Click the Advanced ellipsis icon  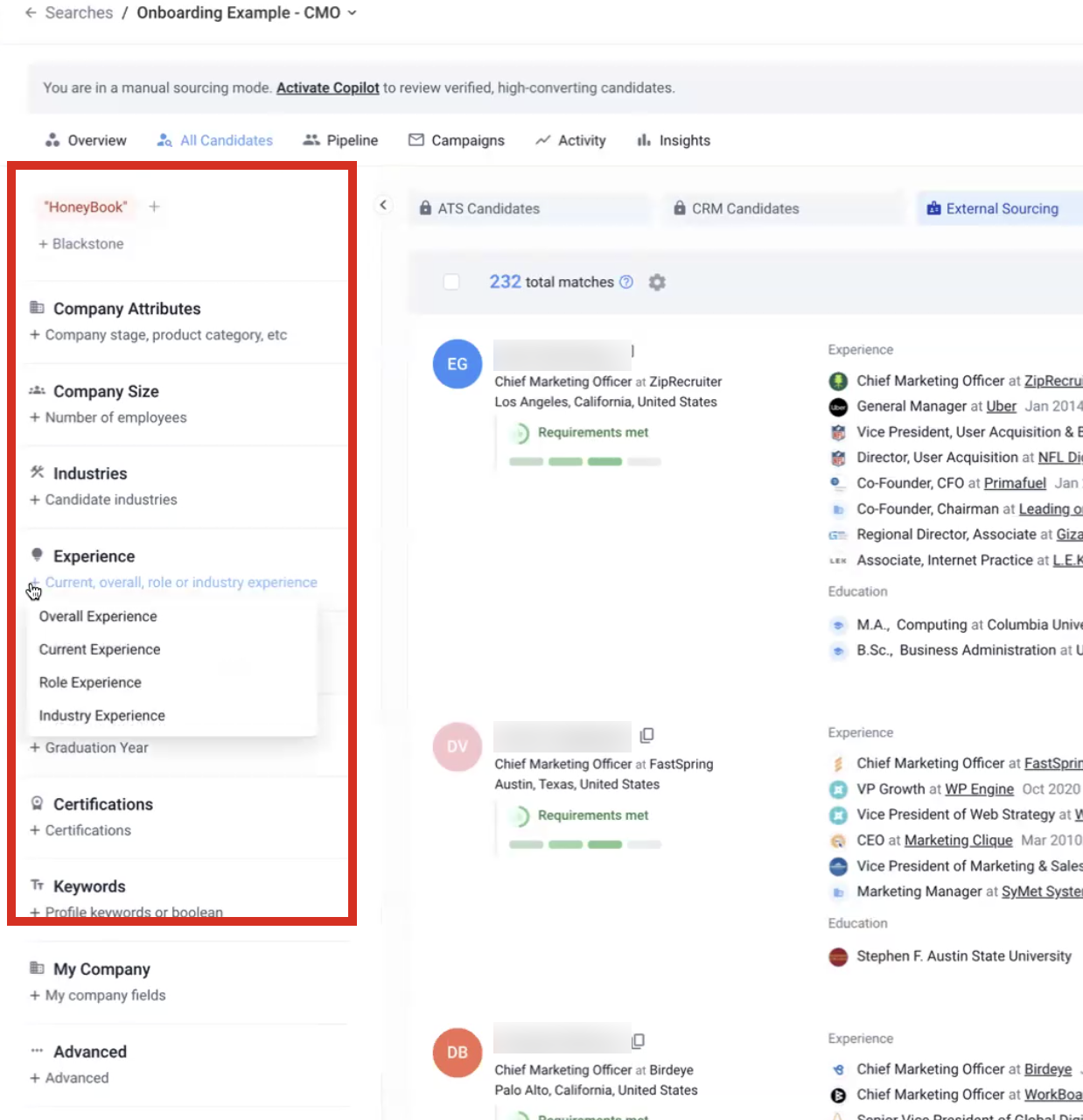(x=37, y=1051)
